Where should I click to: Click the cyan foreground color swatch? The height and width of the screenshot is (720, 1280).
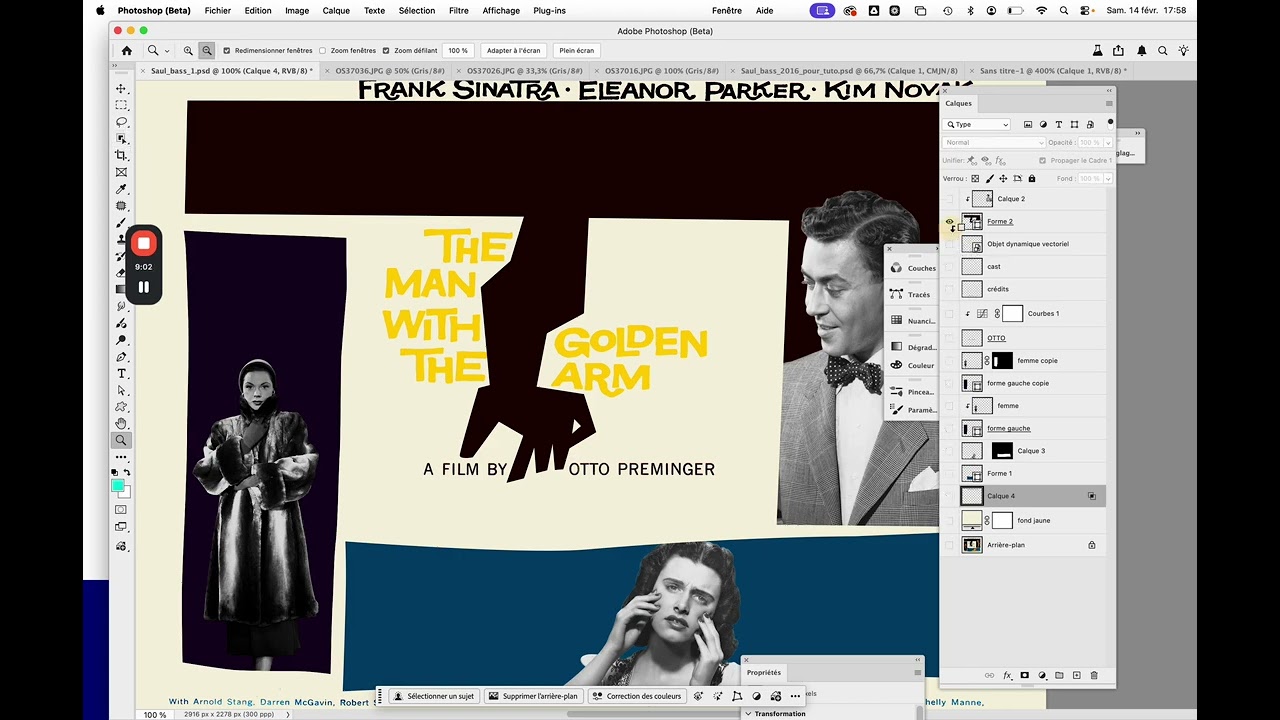coord(117,485)
